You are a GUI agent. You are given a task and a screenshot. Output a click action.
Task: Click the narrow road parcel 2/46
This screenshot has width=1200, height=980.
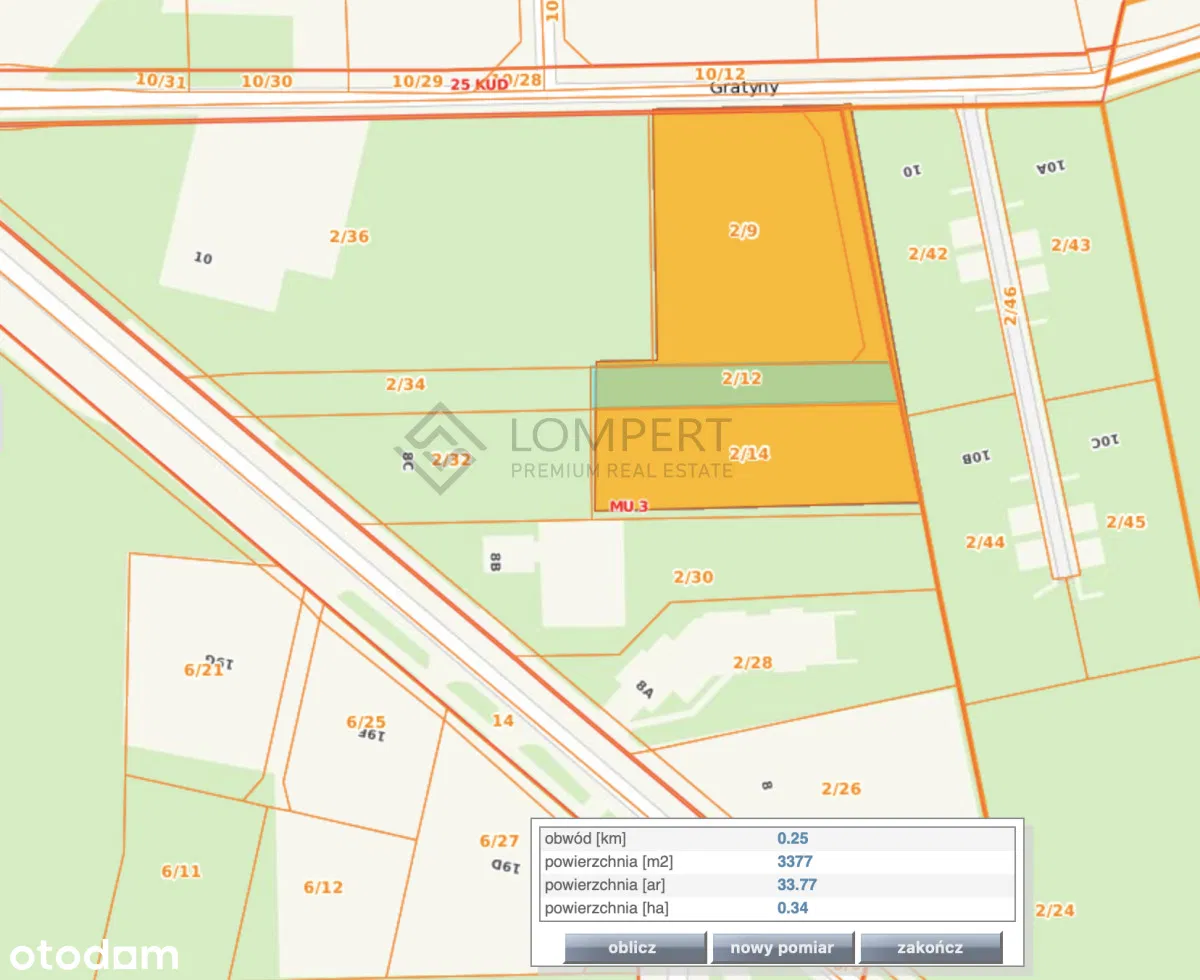(1011, 305)
